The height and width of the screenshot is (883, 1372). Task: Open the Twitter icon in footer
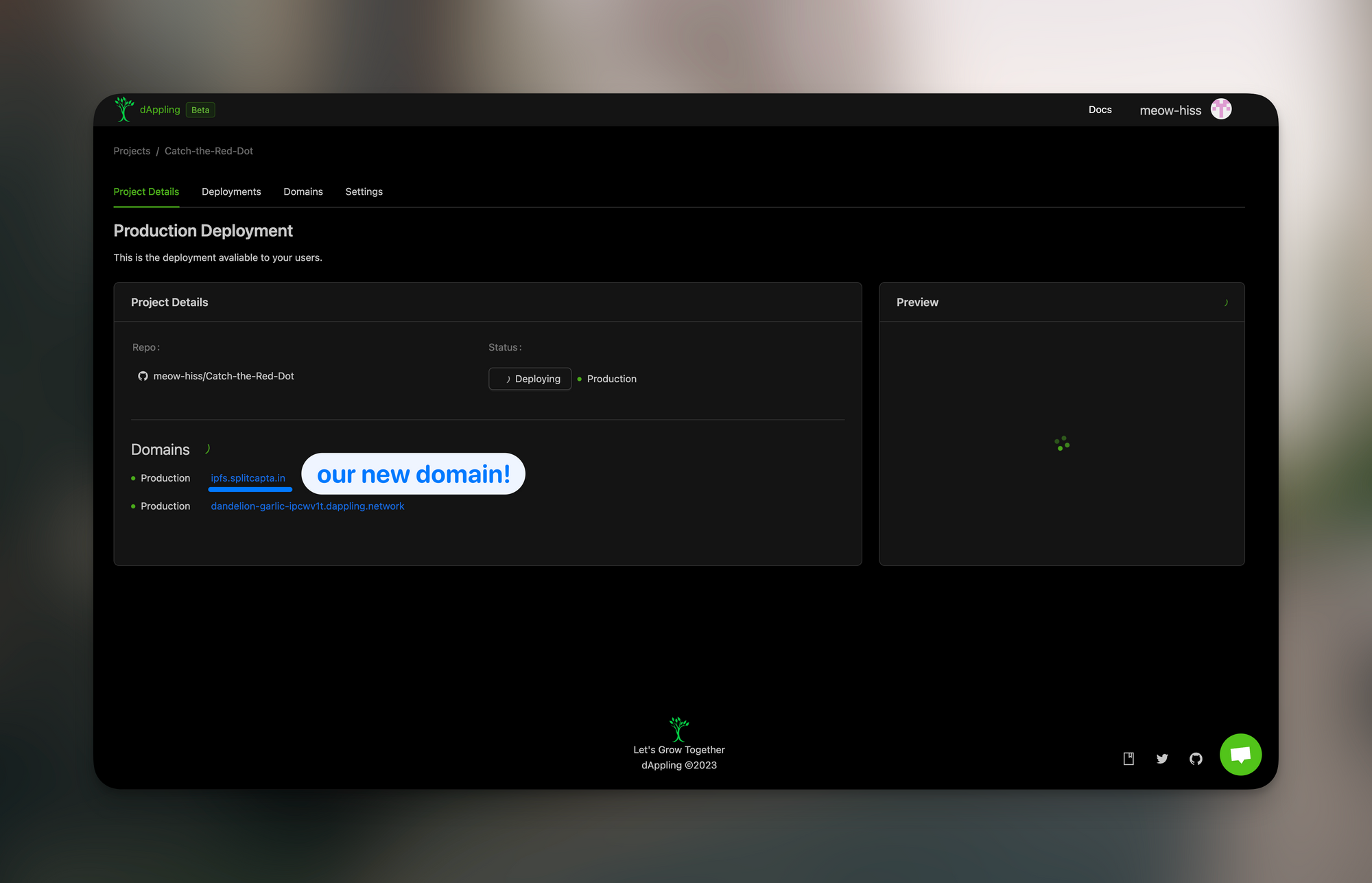click(x=1162, y=759)
